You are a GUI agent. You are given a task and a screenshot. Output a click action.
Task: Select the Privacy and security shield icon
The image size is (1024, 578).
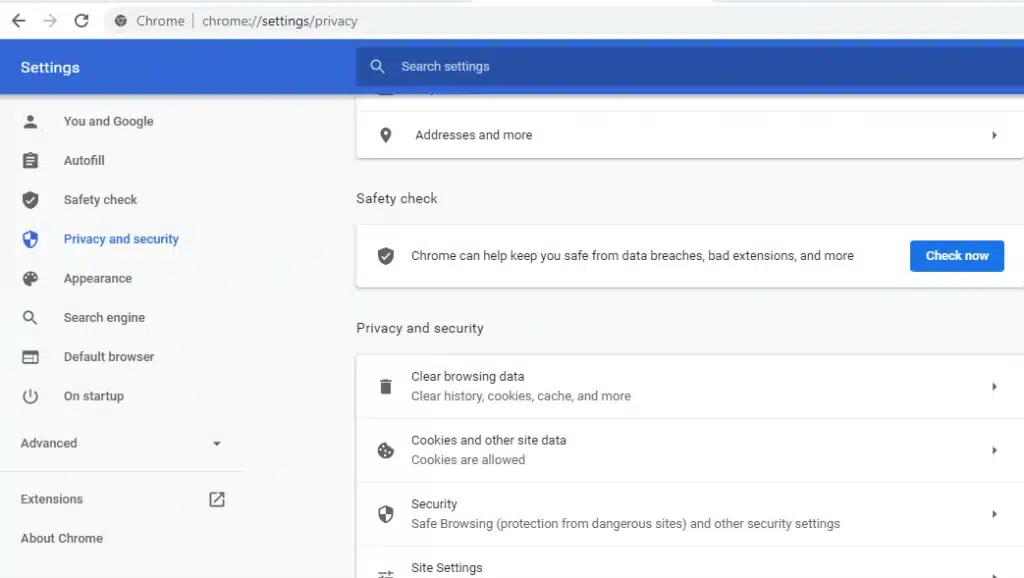(x=31, y=239)
